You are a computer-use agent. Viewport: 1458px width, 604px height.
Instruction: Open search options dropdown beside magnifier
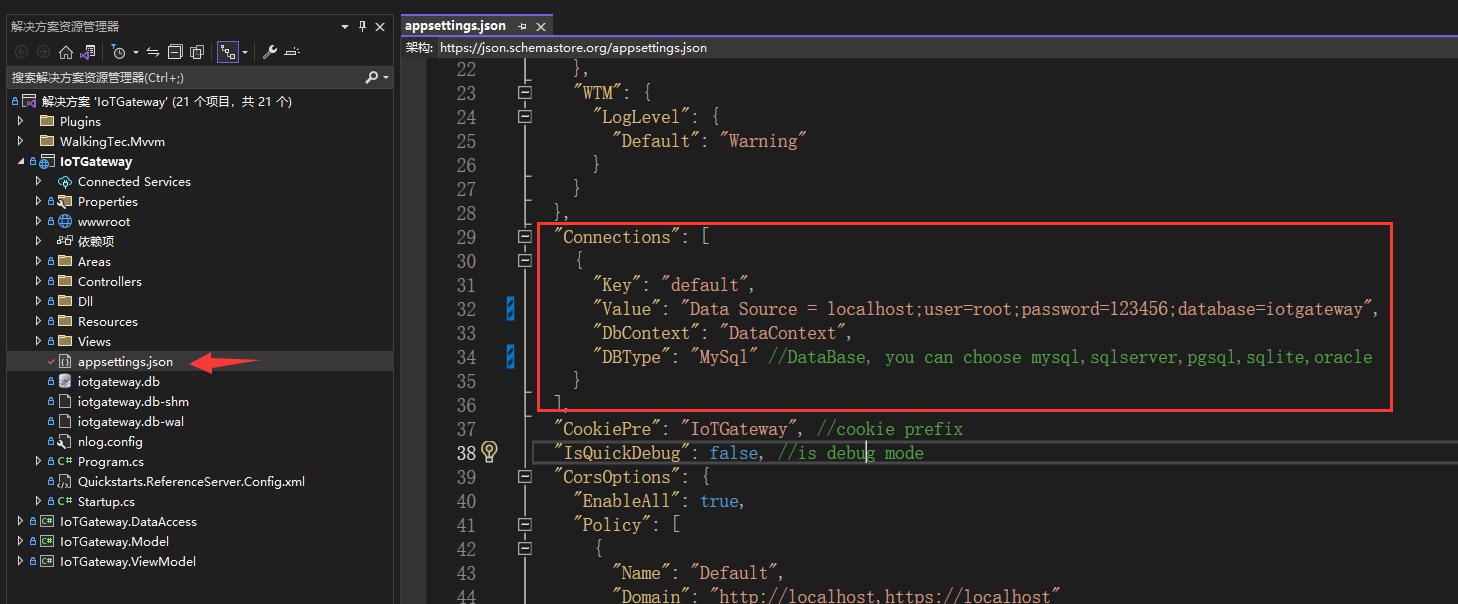386,77
